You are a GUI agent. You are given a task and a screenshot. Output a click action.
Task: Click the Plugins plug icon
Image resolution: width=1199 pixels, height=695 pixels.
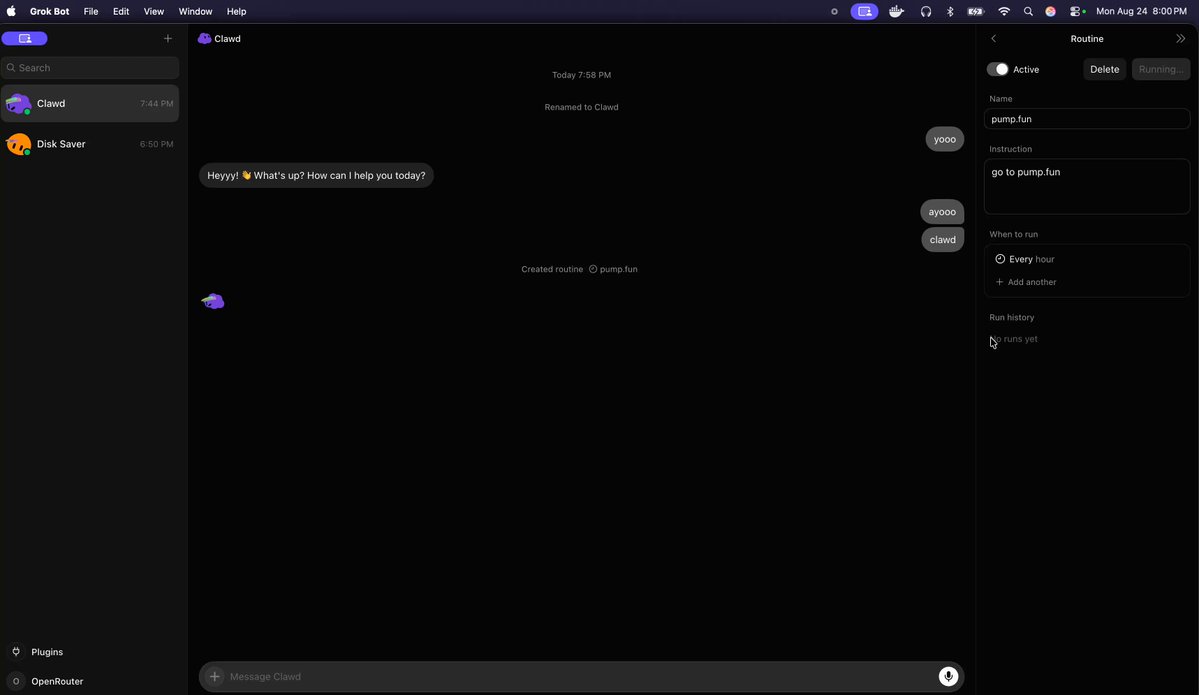tap(16, 651)
